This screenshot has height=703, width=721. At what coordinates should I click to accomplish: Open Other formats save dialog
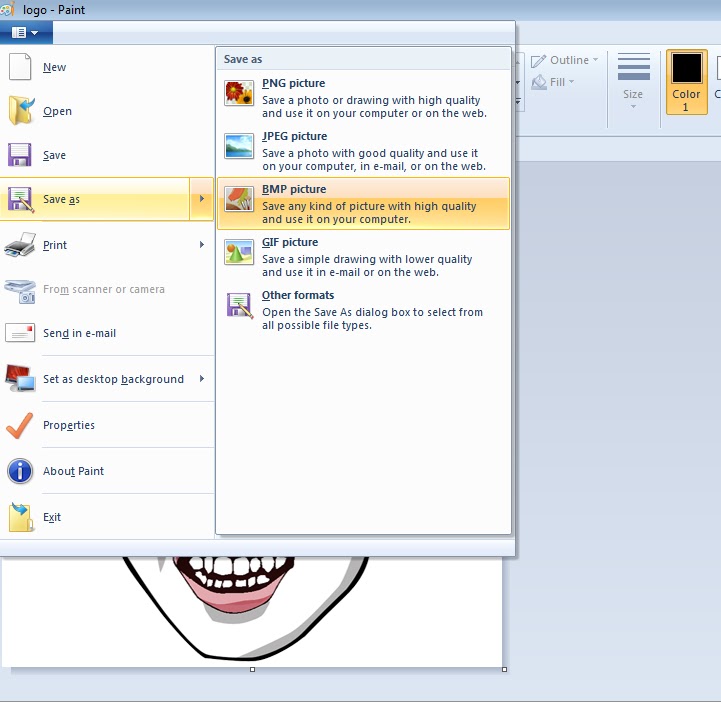(x=363, y=309)
